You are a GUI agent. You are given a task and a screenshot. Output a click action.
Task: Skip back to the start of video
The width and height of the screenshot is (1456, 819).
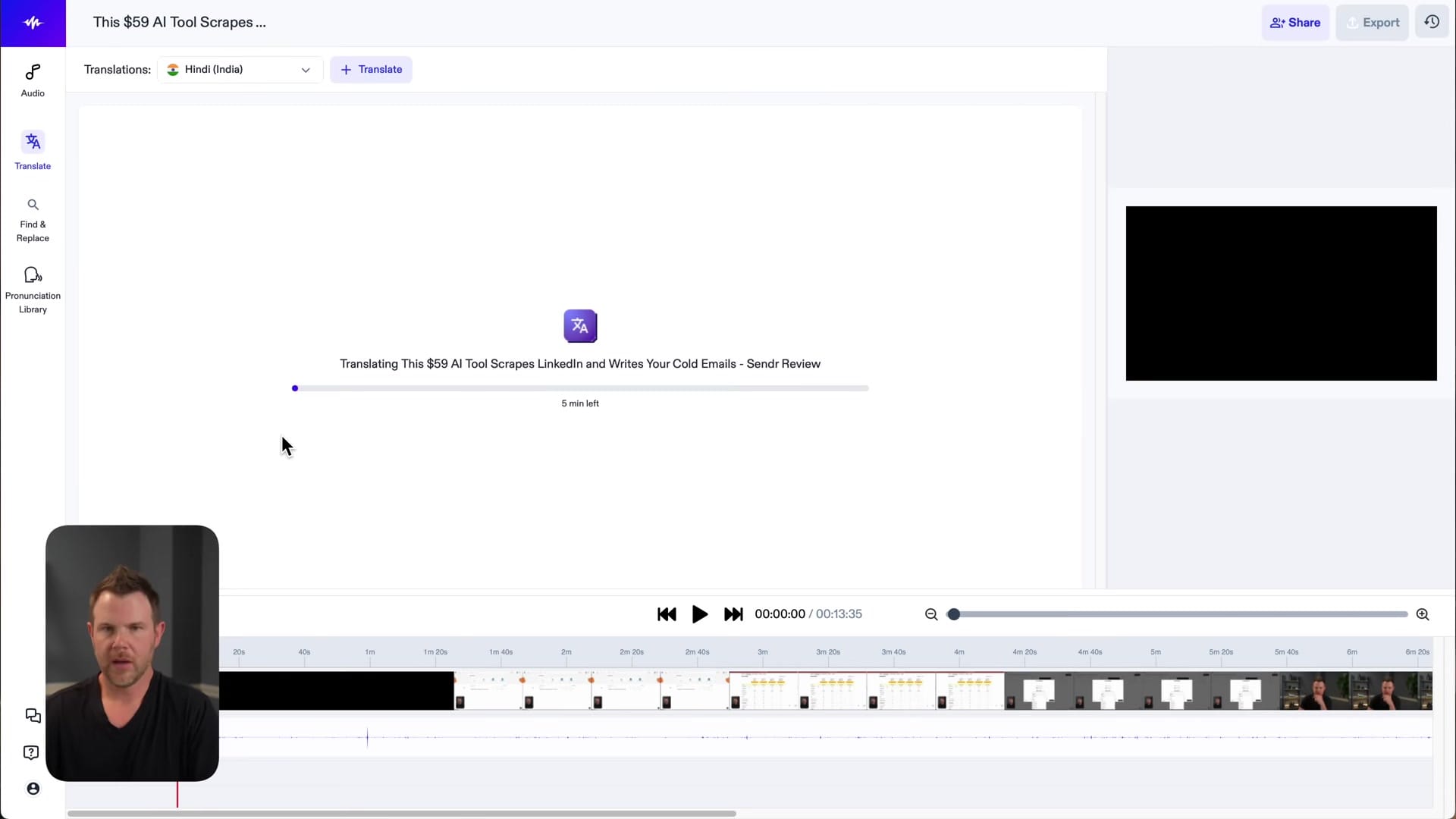coord(667,614)
